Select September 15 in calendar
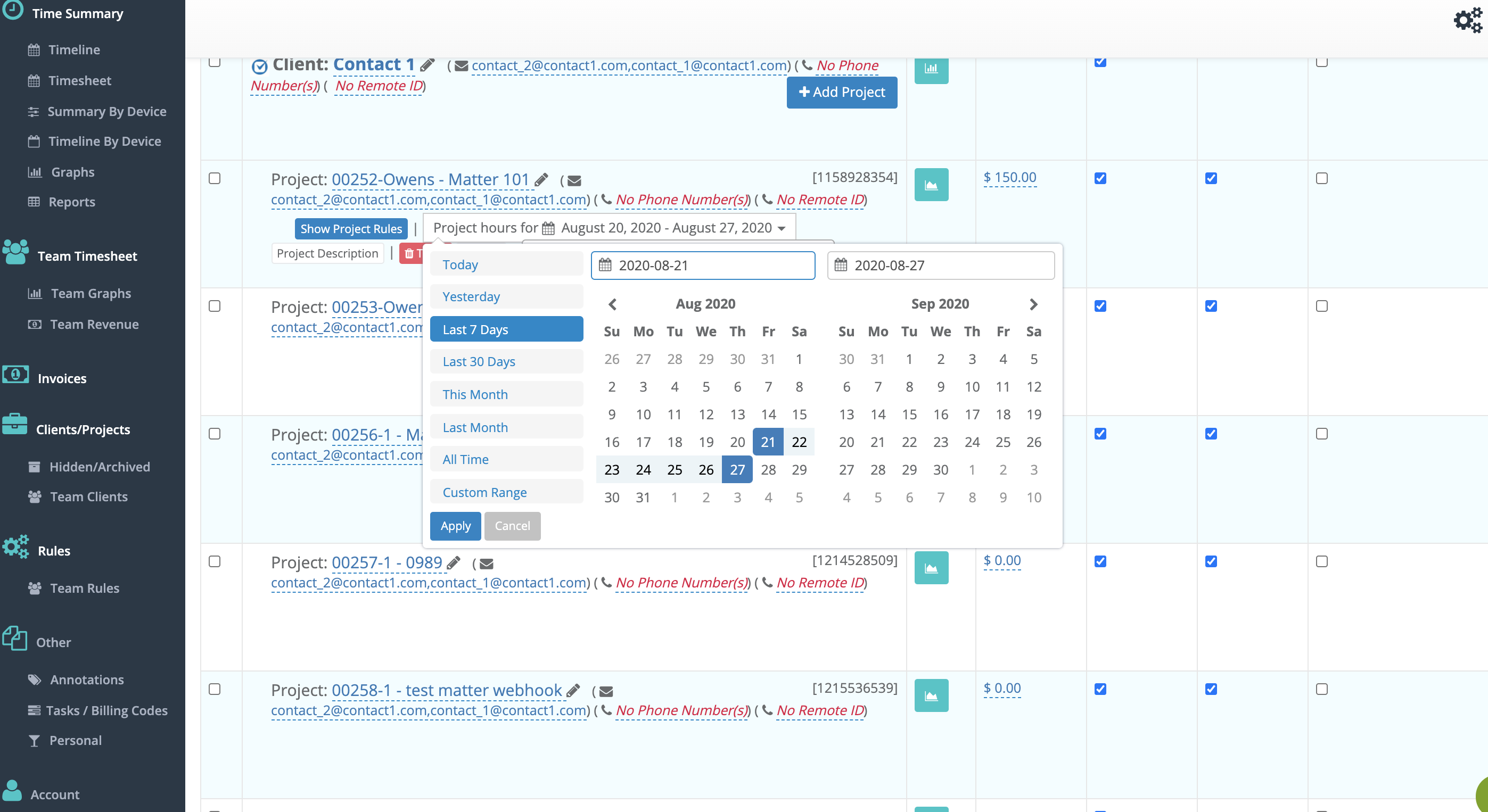 point(909,414)
